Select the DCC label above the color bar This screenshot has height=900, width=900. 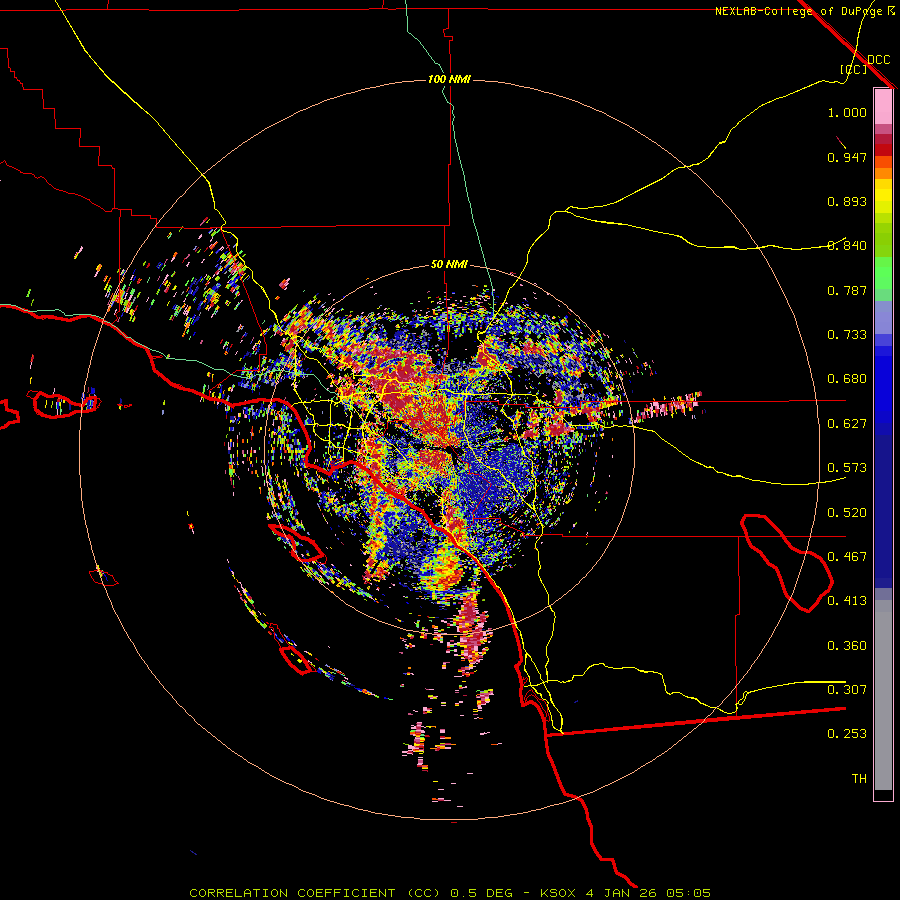[878, 59]
